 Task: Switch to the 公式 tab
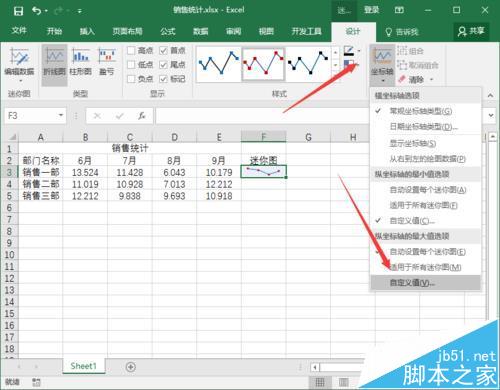[168, 31]
